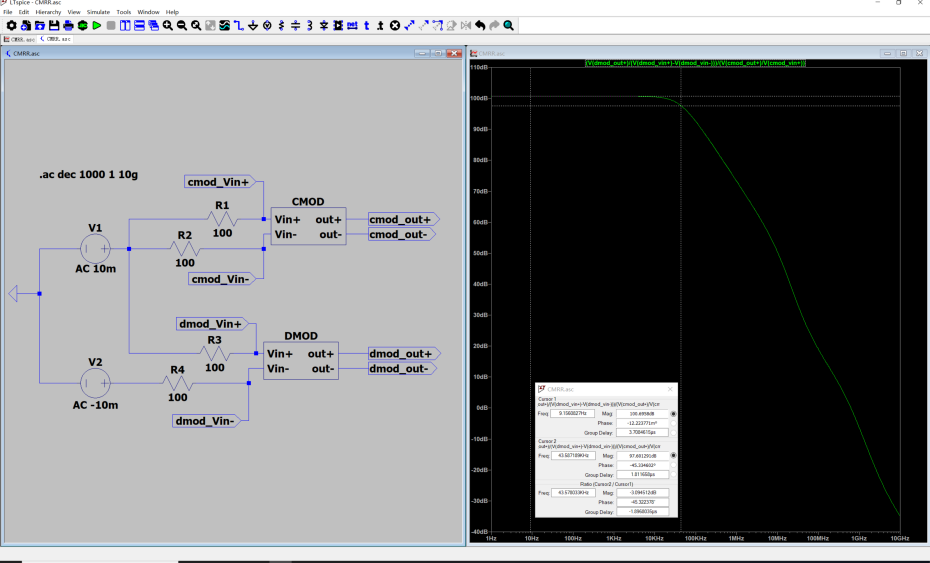Image resolution: width=930 pixels, height=563 pixels.
Task: Click the zoom to fit magnifier icon
Action: pyautogui.click(x=196, y=26)
